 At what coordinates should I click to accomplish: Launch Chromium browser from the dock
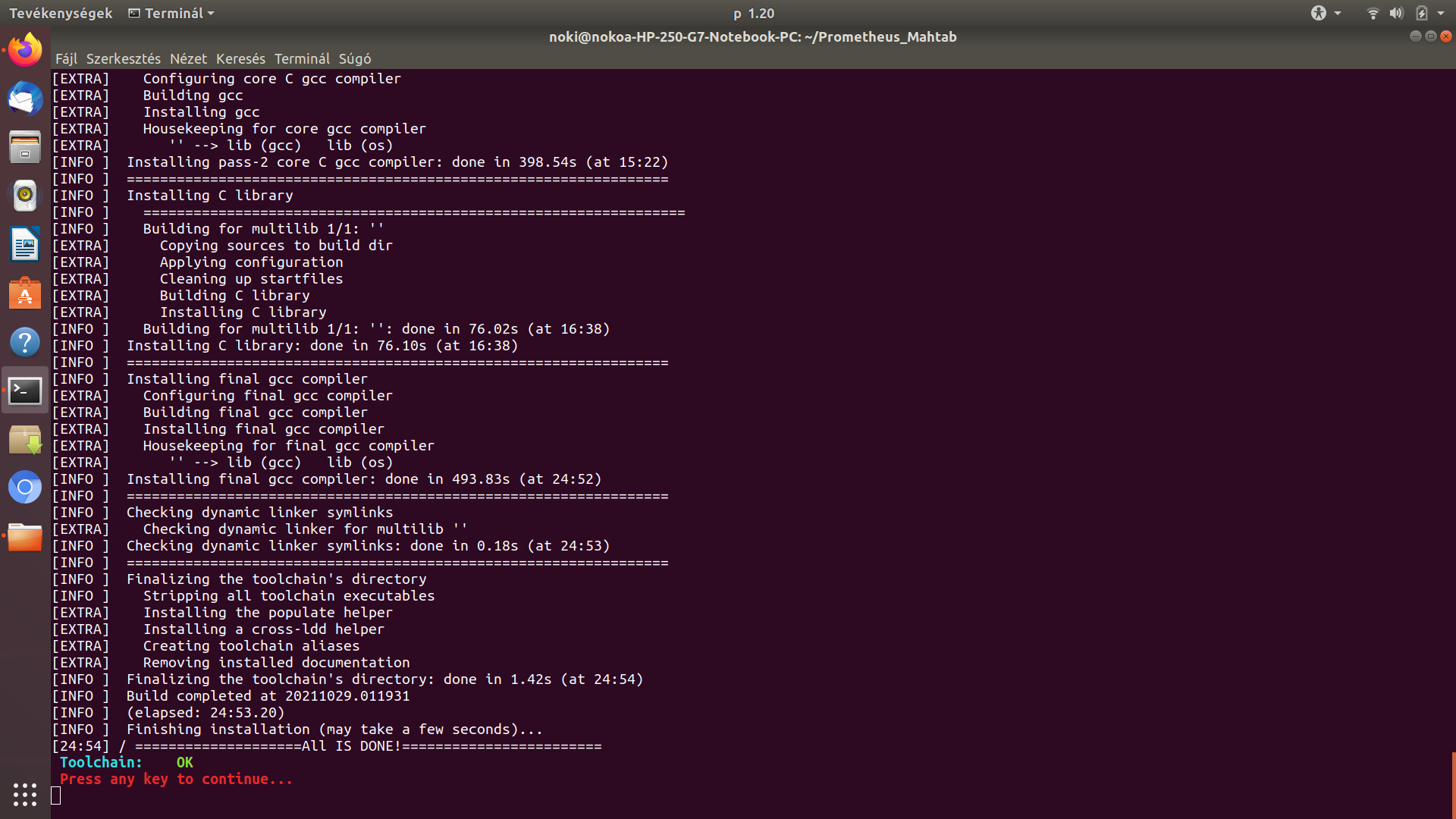coord(25,488)
